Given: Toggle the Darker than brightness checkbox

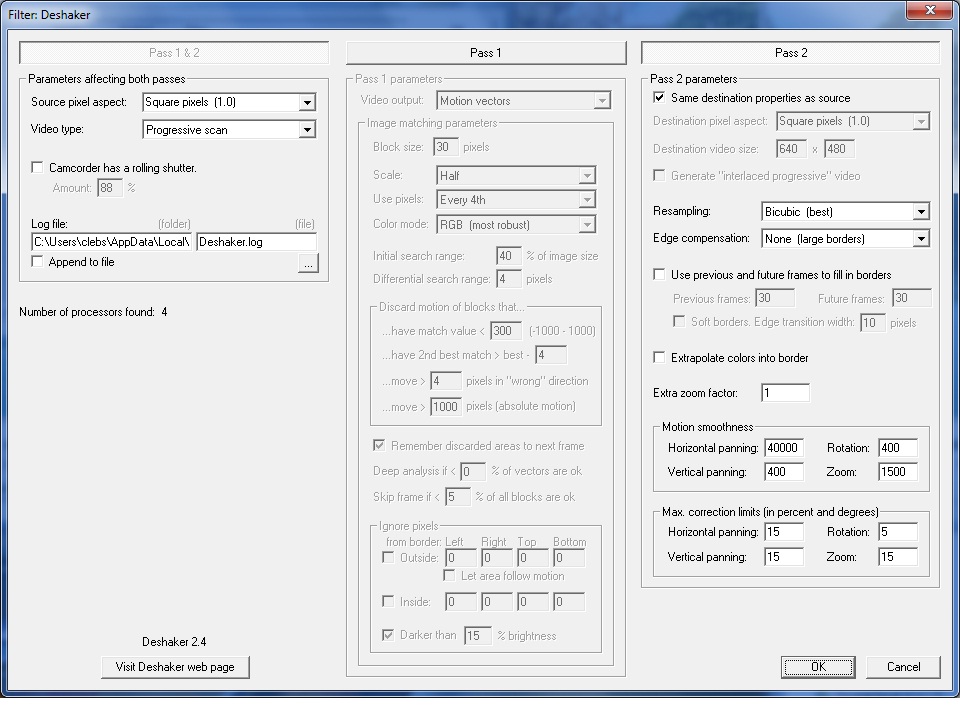Looking at the screenshot, I should coord(388,635).
